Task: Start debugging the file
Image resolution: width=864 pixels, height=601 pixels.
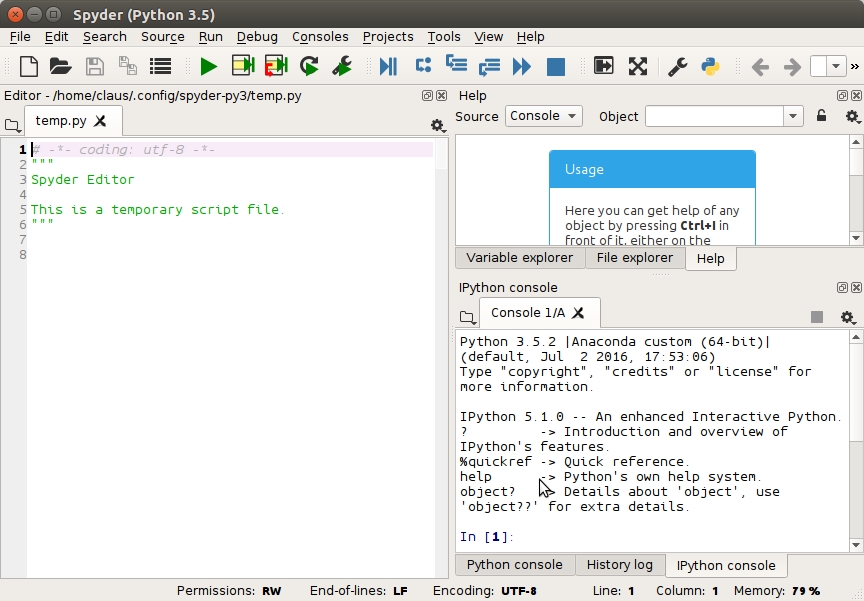Action: (x=388, y=67)
